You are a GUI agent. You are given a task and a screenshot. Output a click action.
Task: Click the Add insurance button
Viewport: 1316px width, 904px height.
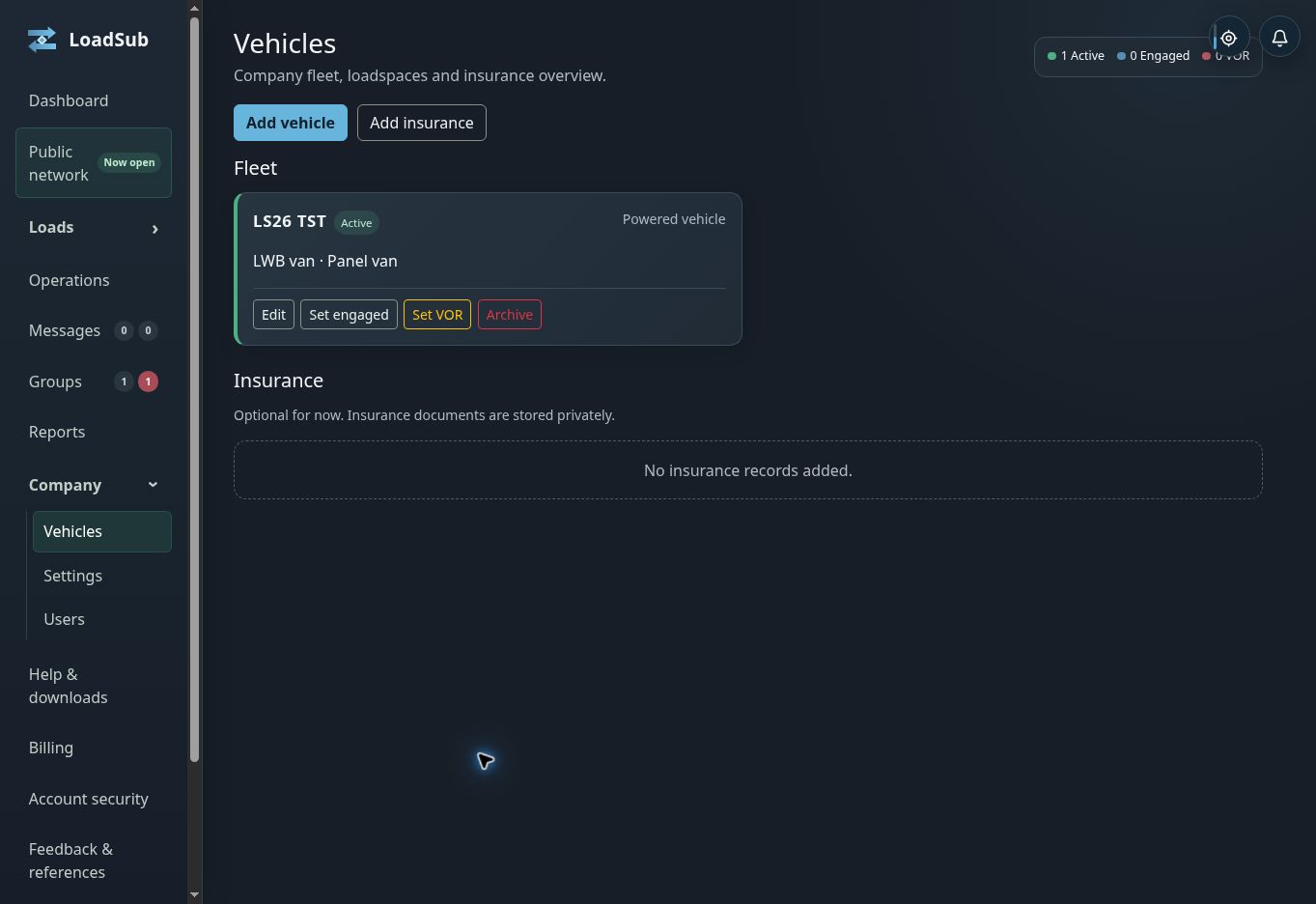pos(422,123)
